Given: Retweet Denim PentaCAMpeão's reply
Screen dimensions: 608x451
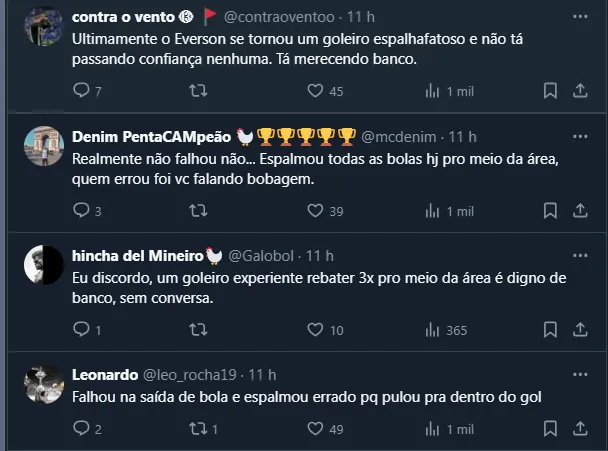Looking at the screenshot, I should click(x=198, y=210).
